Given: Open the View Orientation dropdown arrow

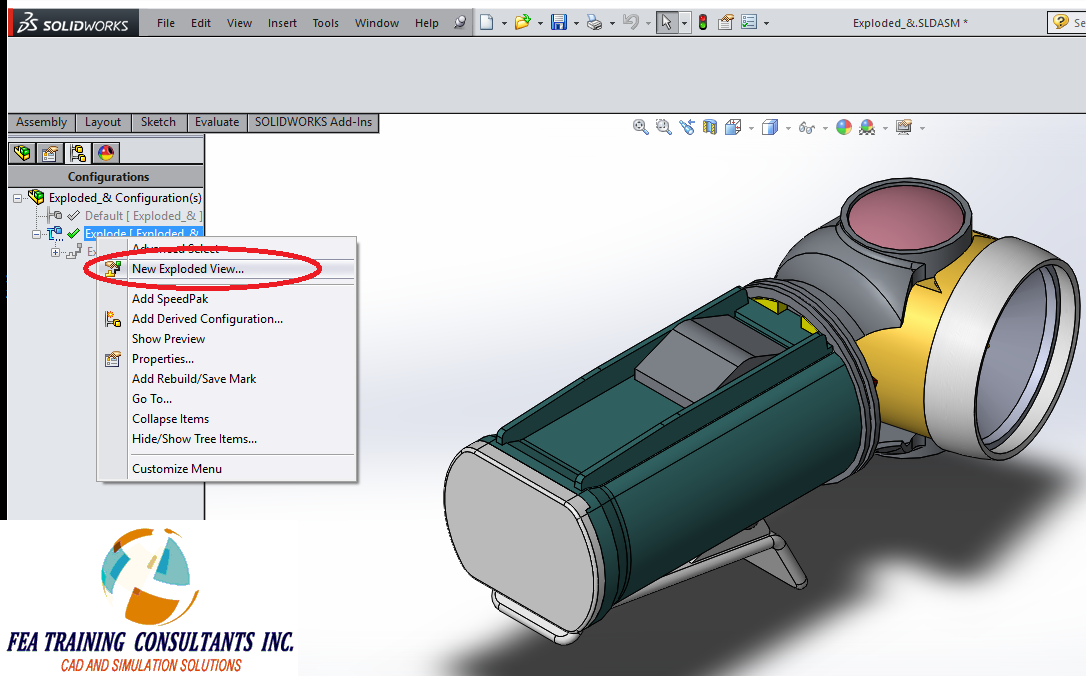Looking at the screenshot, I should (751, 127).
